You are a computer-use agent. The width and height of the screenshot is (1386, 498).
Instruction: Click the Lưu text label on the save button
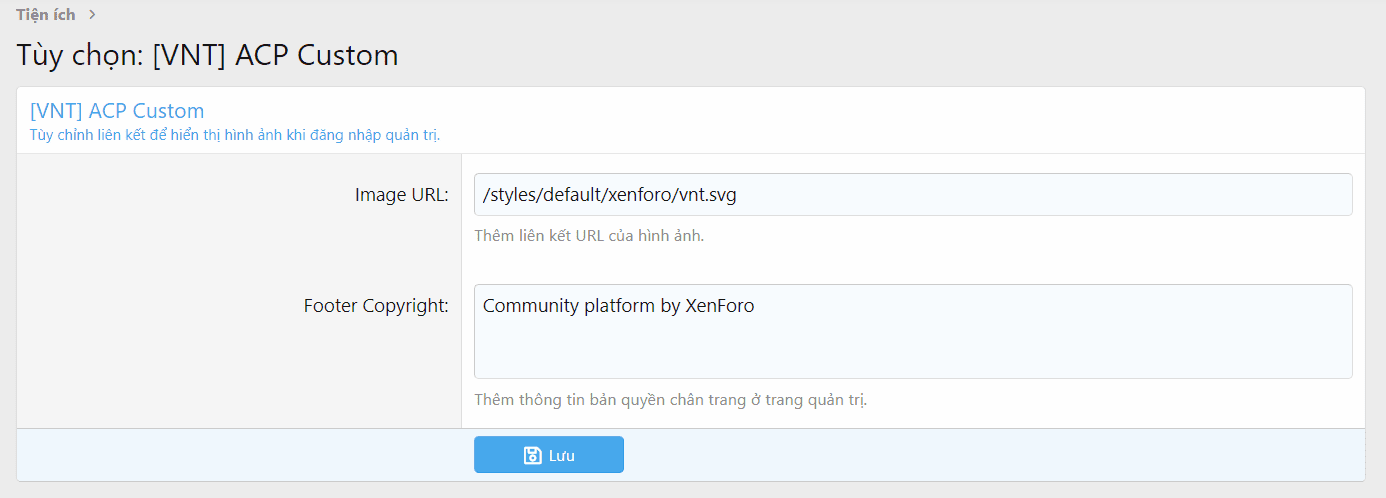tap(562, 455)
